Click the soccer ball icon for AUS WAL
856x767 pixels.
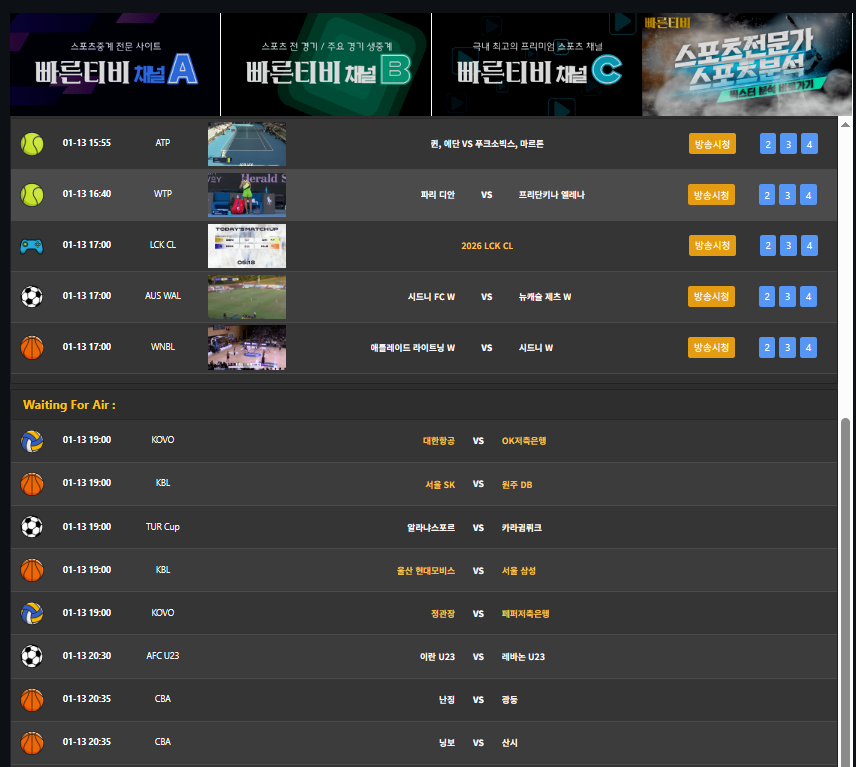point(32,297)
